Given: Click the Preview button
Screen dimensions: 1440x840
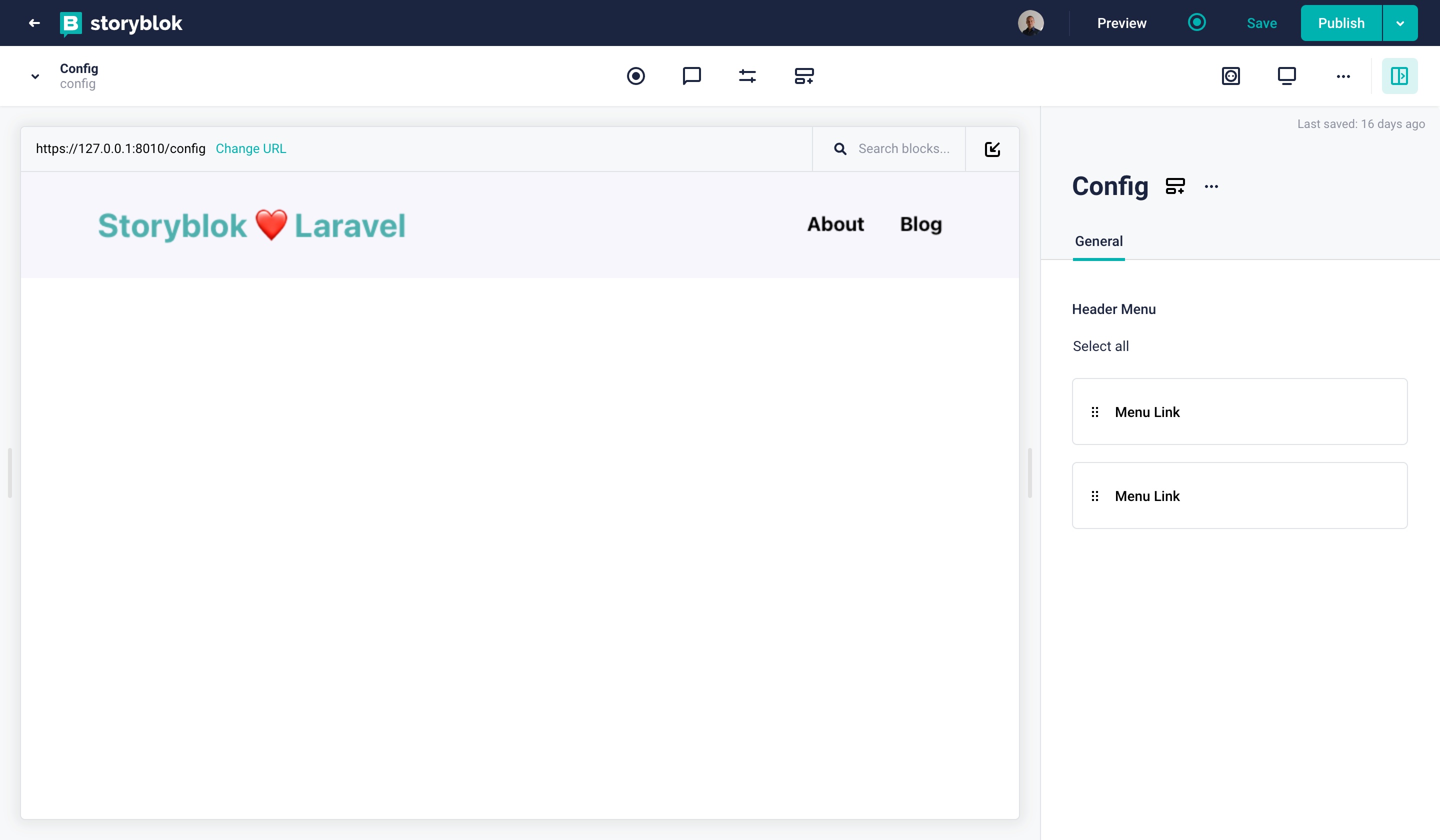Looking at the screenshot, I should (x=1121, y=23).
